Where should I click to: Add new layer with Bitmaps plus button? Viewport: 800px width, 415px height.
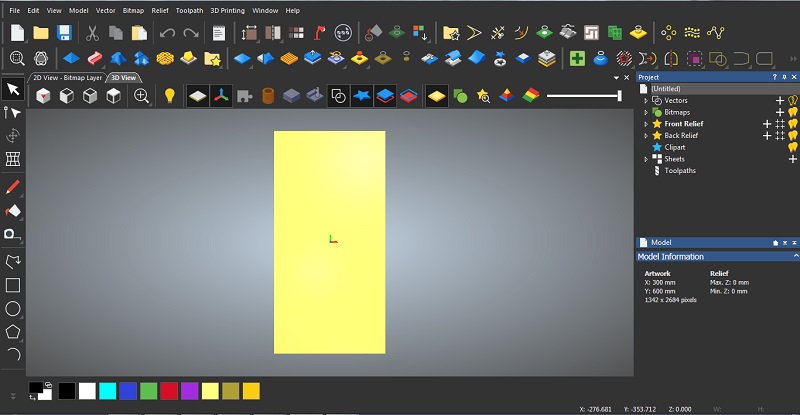coord(780,112)
